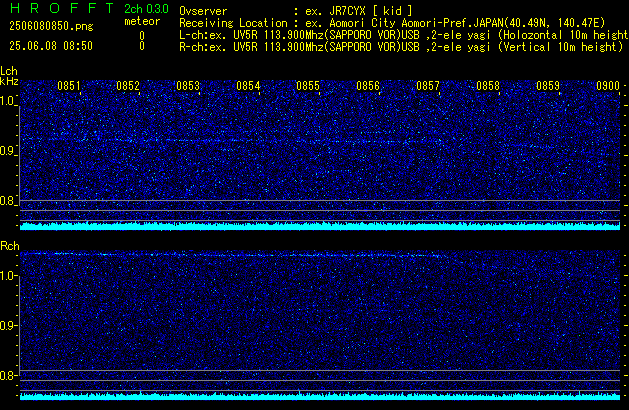Click the R-ch receiver description line
Screen dimensions: 629x410
[401, 47]
